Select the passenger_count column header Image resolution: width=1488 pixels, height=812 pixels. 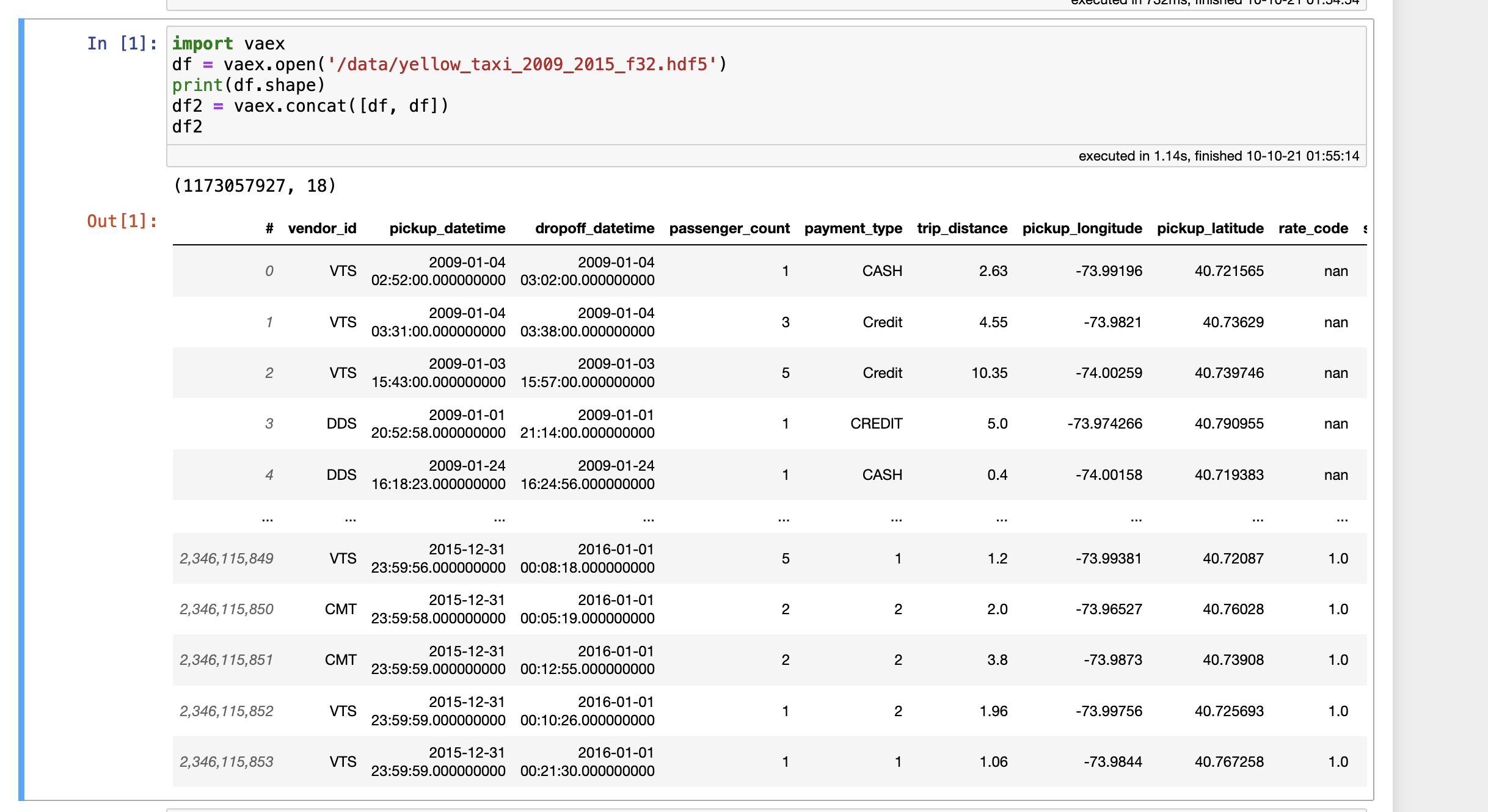click(729, 228)
